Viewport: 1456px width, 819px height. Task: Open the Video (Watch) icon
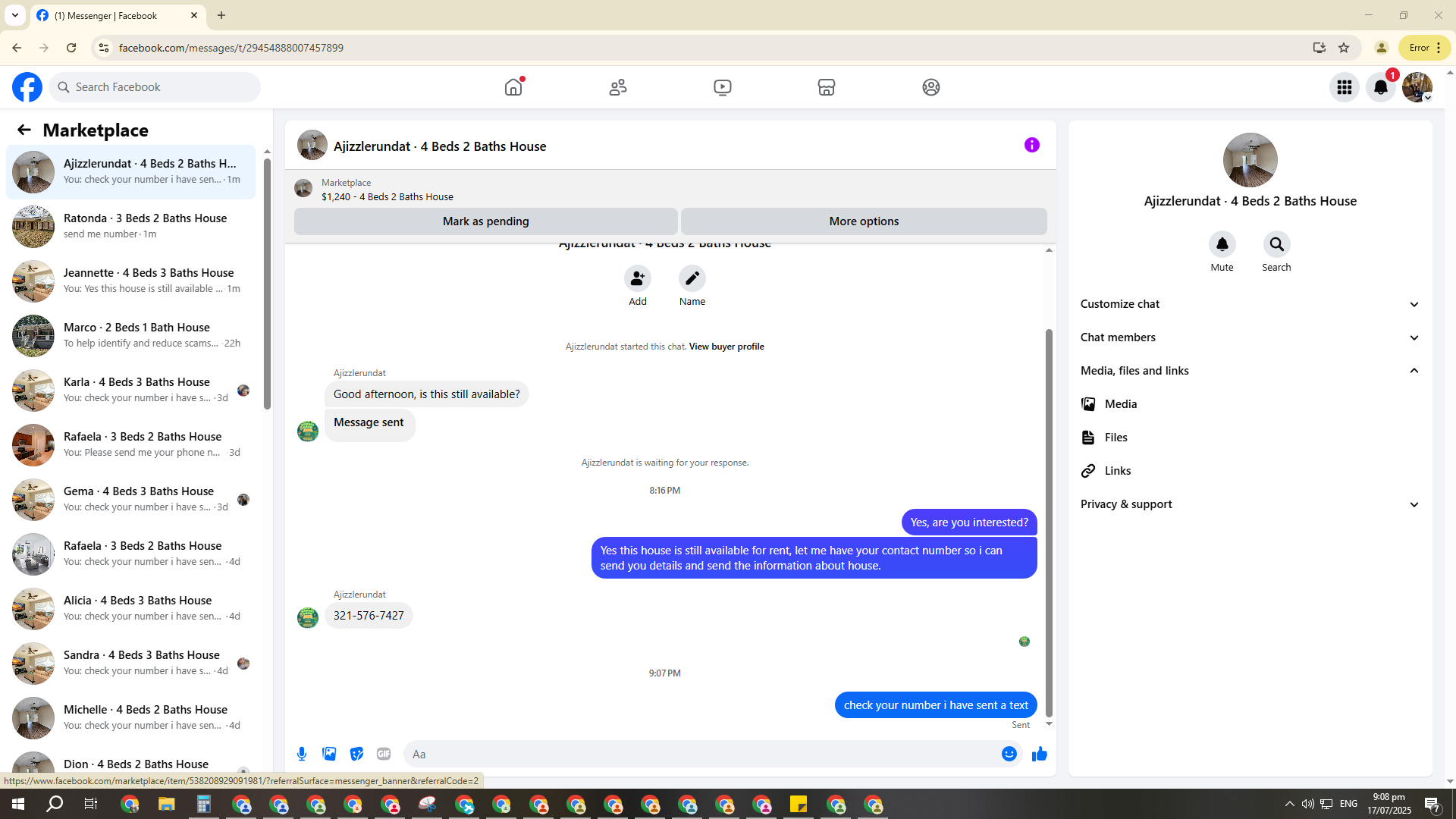723,87
